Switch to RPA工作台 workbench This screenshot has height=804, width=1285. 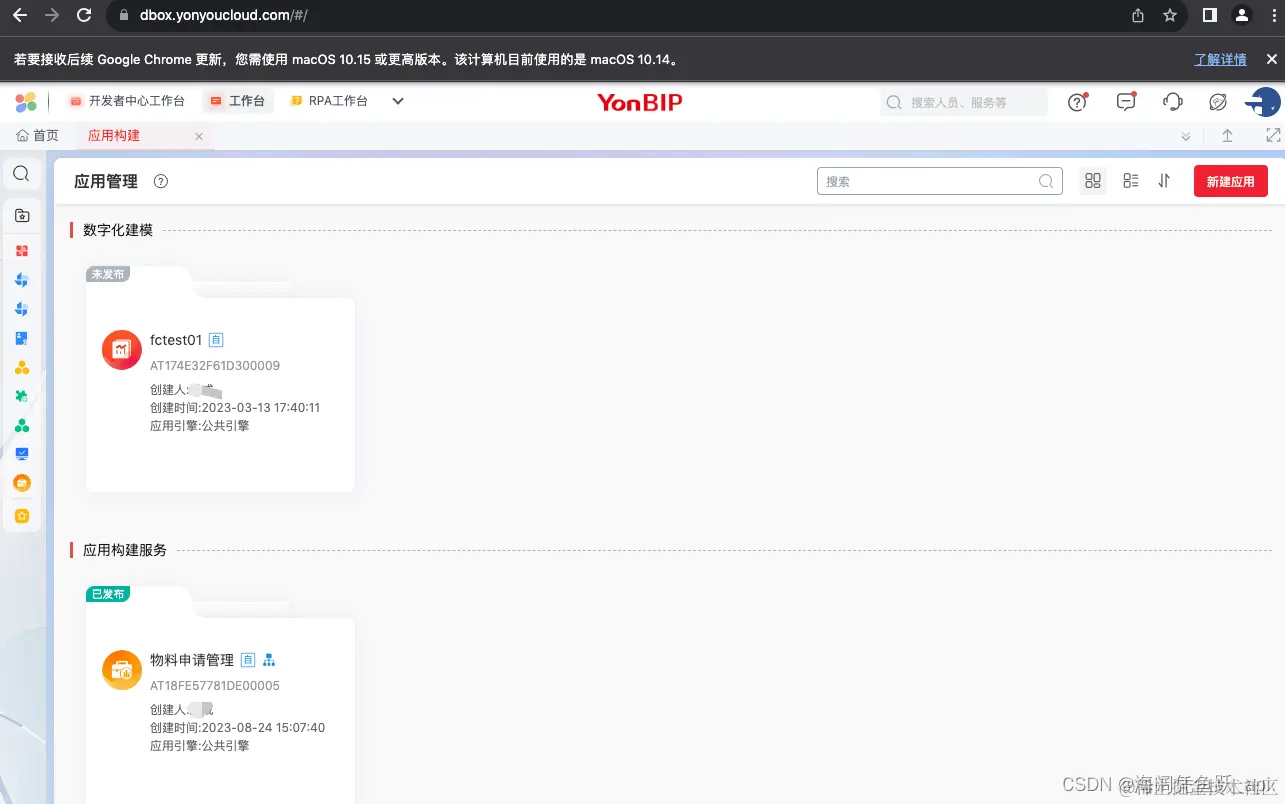pos(329,101)
